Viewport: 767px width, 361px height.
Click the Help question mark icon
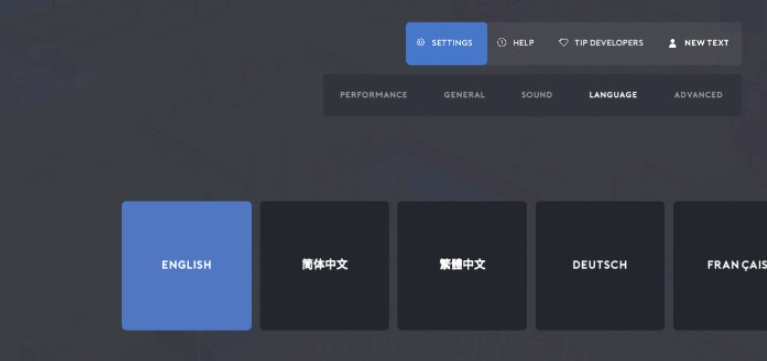coord(502,43)
